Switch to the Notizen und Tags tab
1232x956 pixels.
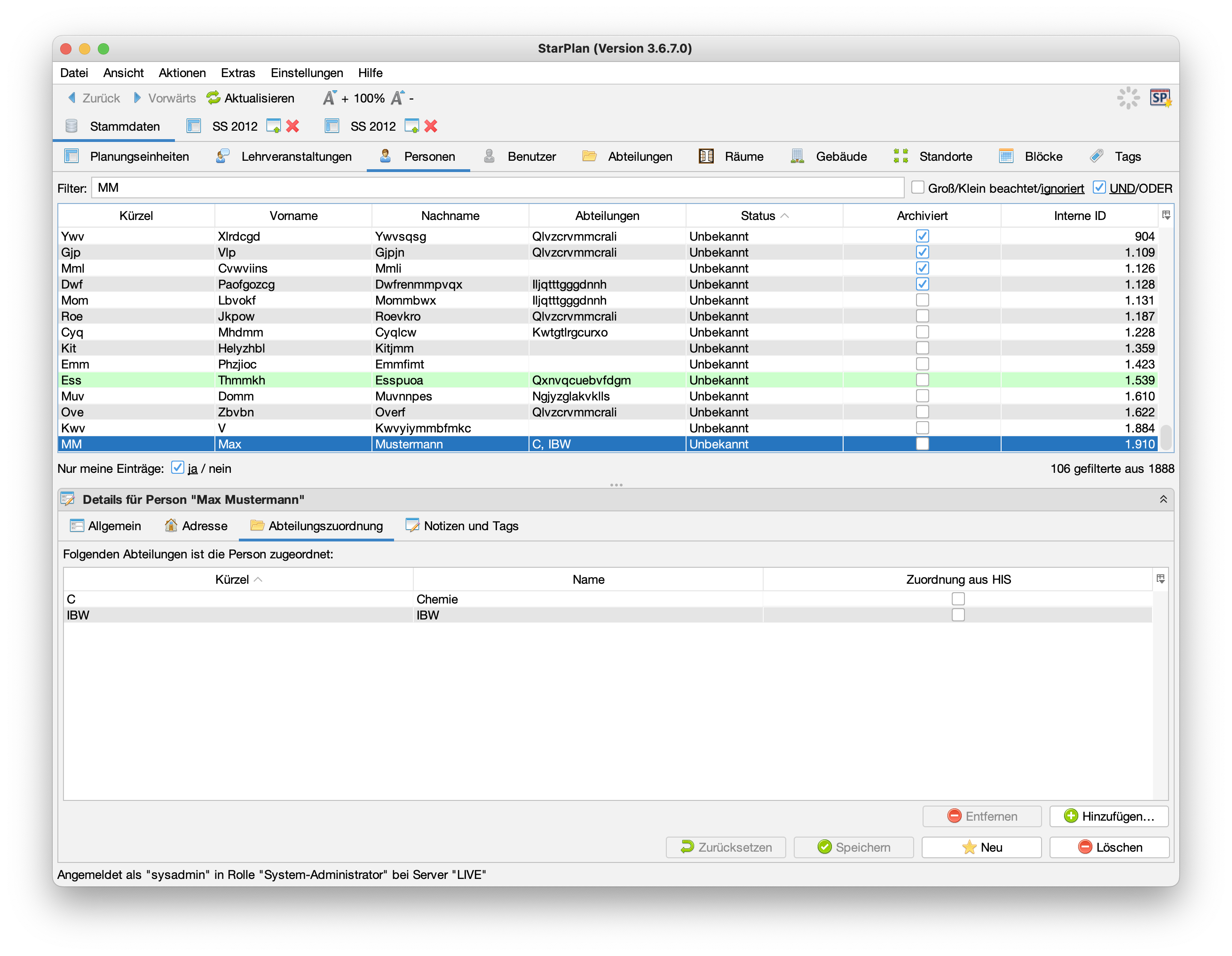[462, 526]
